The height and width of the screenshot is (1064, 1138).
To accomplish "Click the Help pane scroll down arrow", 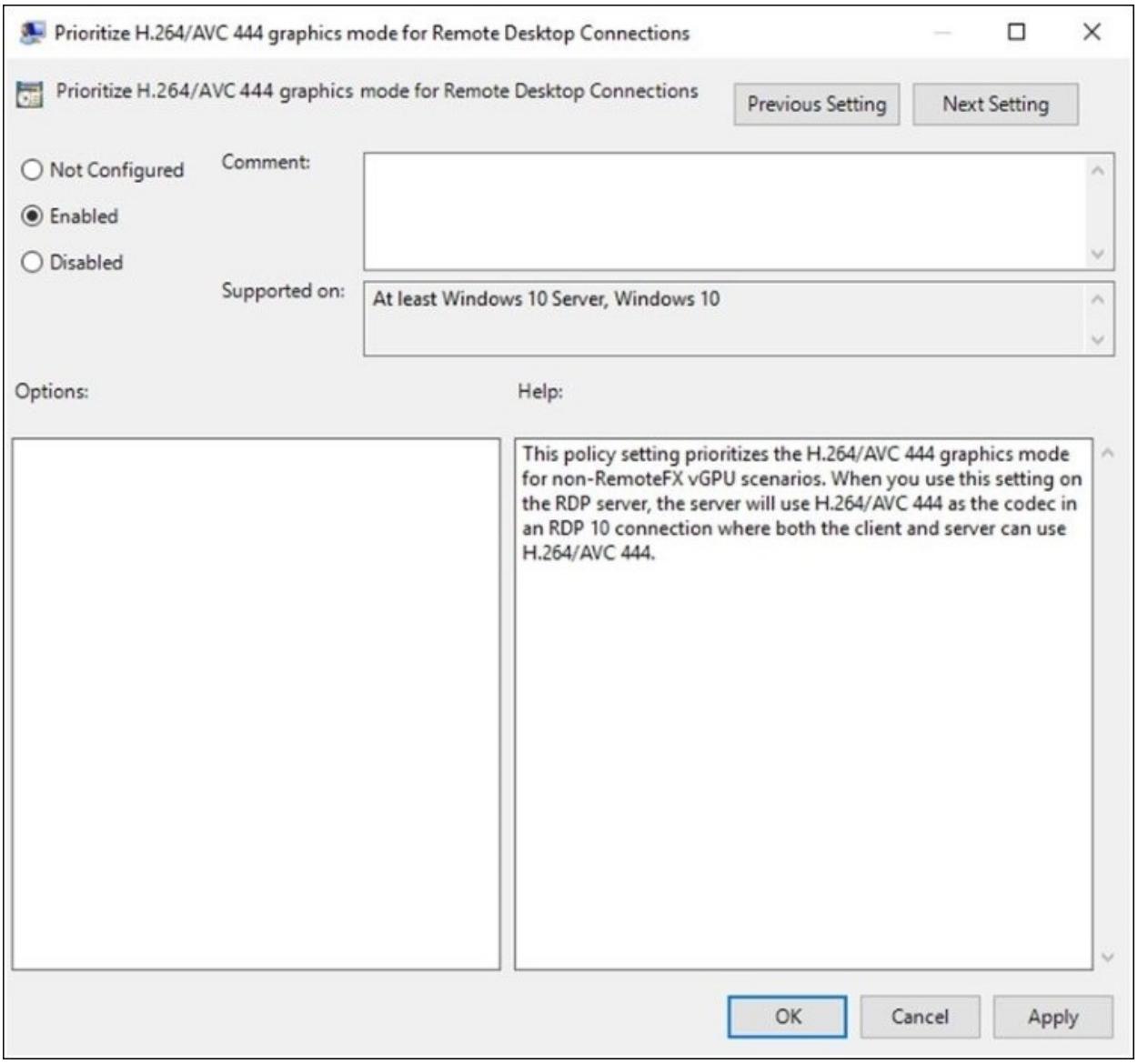I will 1107,957.
